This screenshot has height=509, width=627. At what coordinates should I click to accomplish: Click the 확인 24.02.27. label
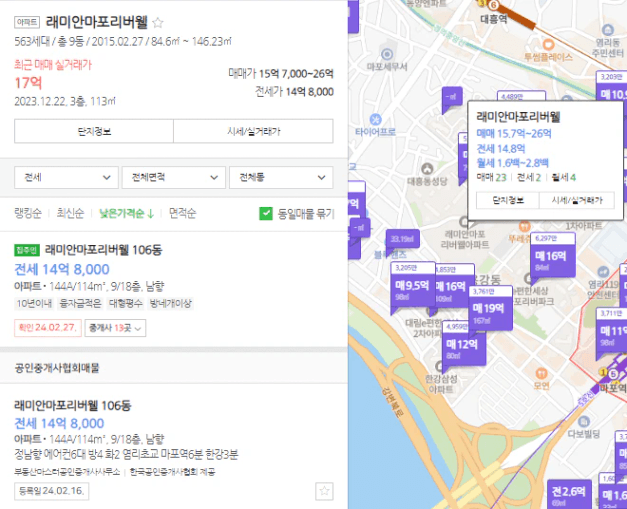tap(48, 328)
